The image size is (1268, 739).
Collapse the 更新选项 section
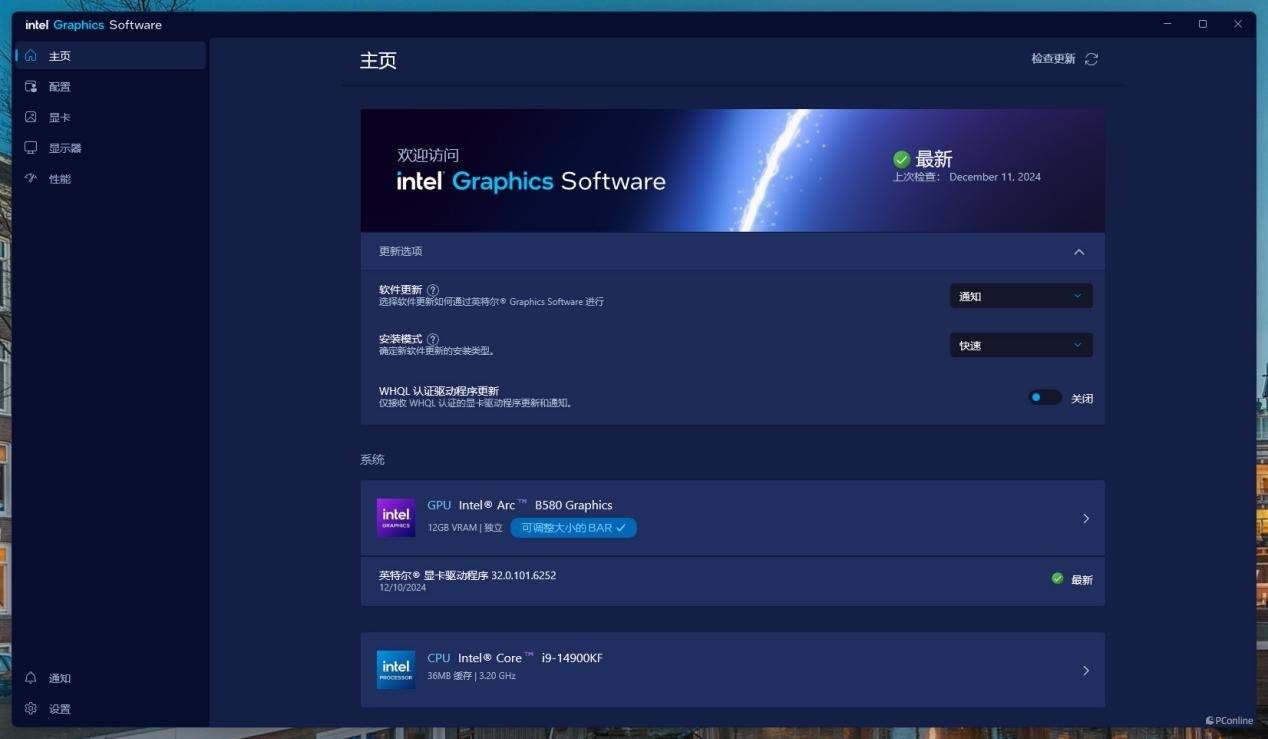(1079, 252)
